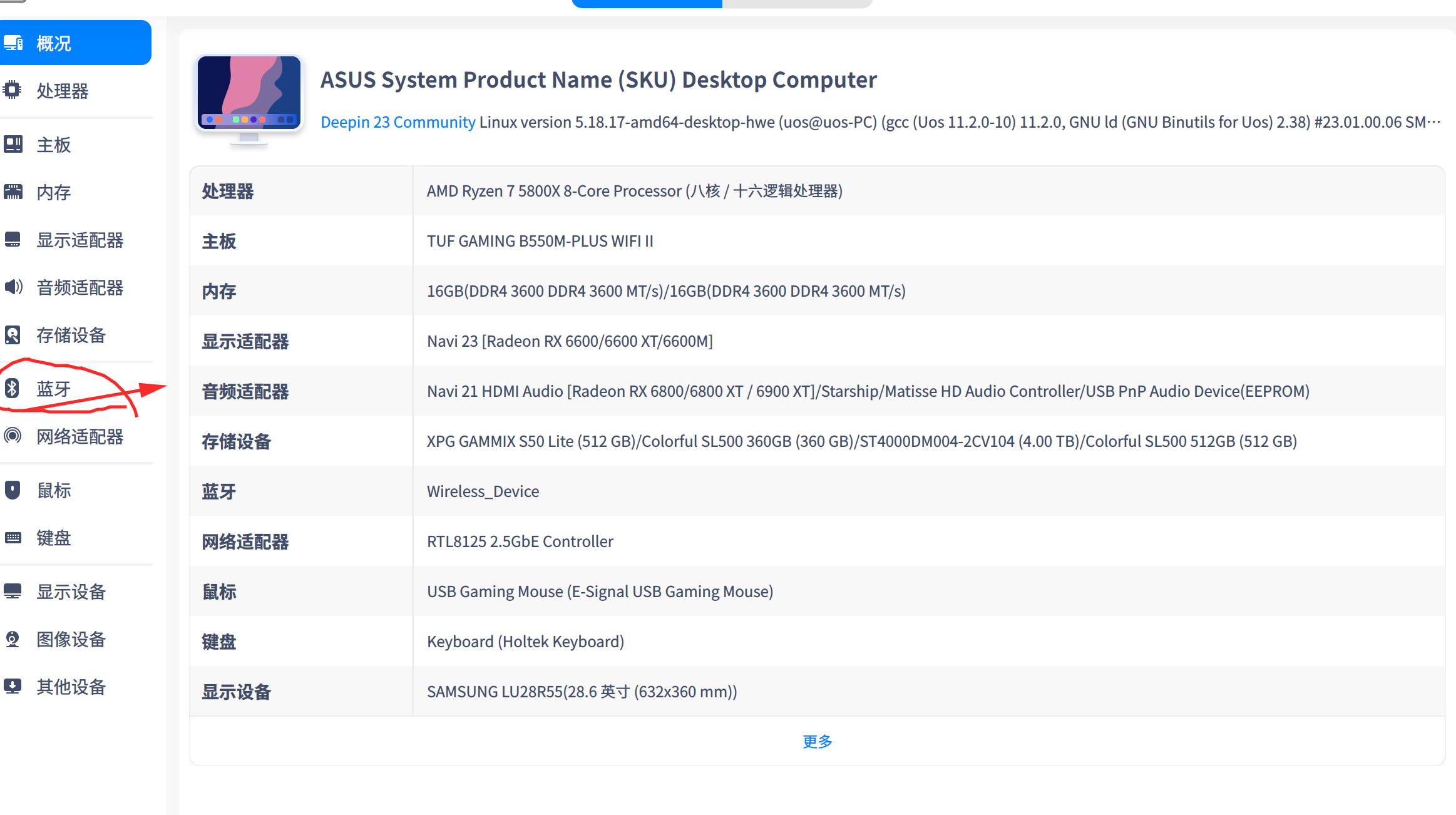Image resolution: width=1456 pixels, height=815 pixels.
Task: Open the network adapter (网络适配器) icon
Action: (13, 436)
